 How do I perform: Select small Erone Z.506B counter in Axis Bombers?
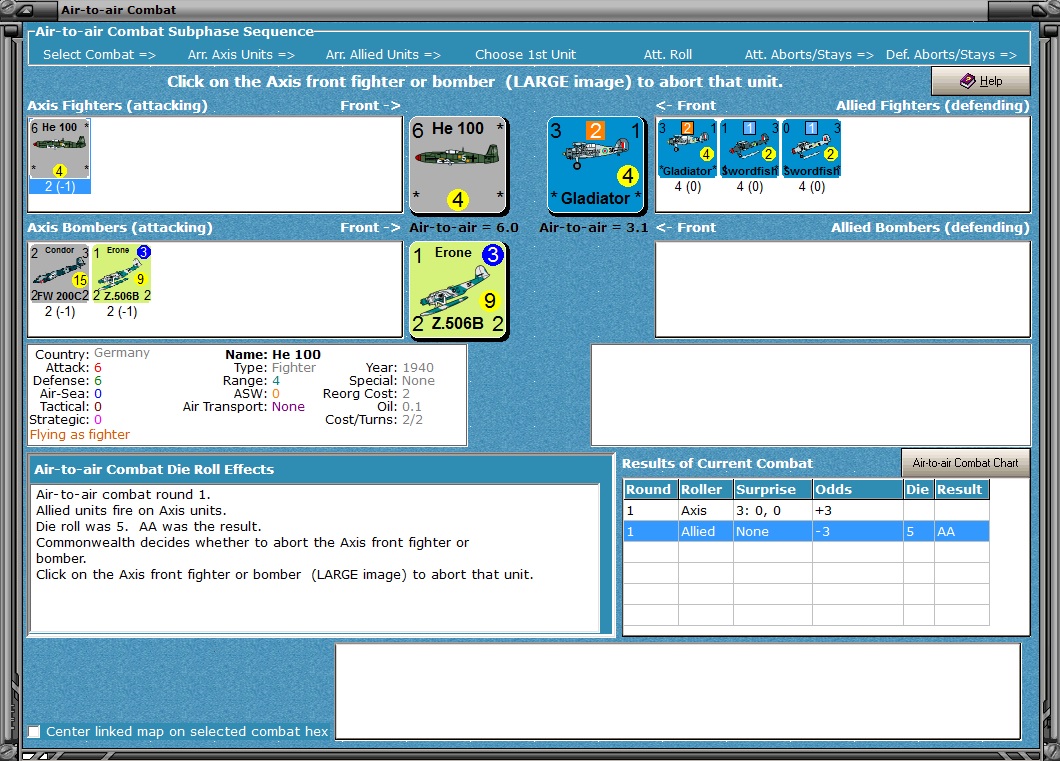[x=122, y=274]
